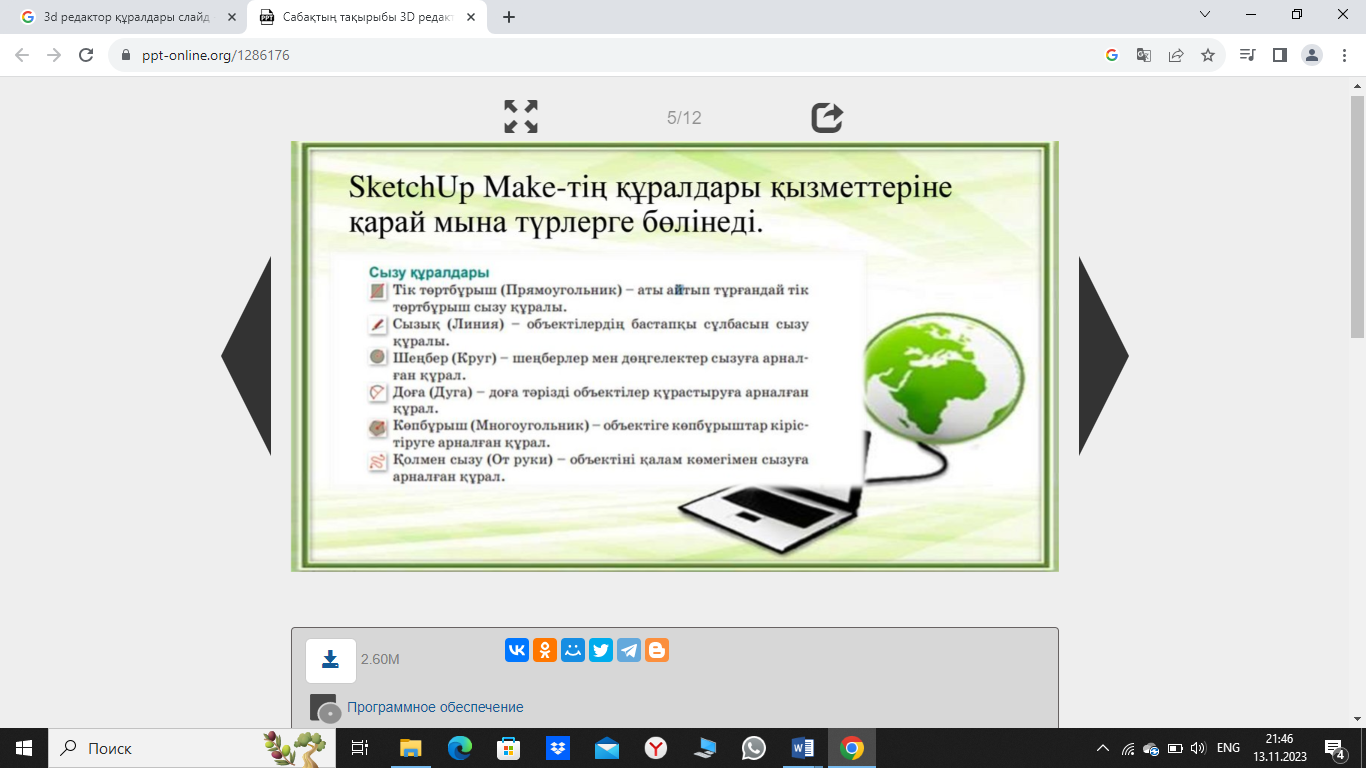1366x768 pixels.
Task: Click the 2.60M file size text
Action: [380, 660]
